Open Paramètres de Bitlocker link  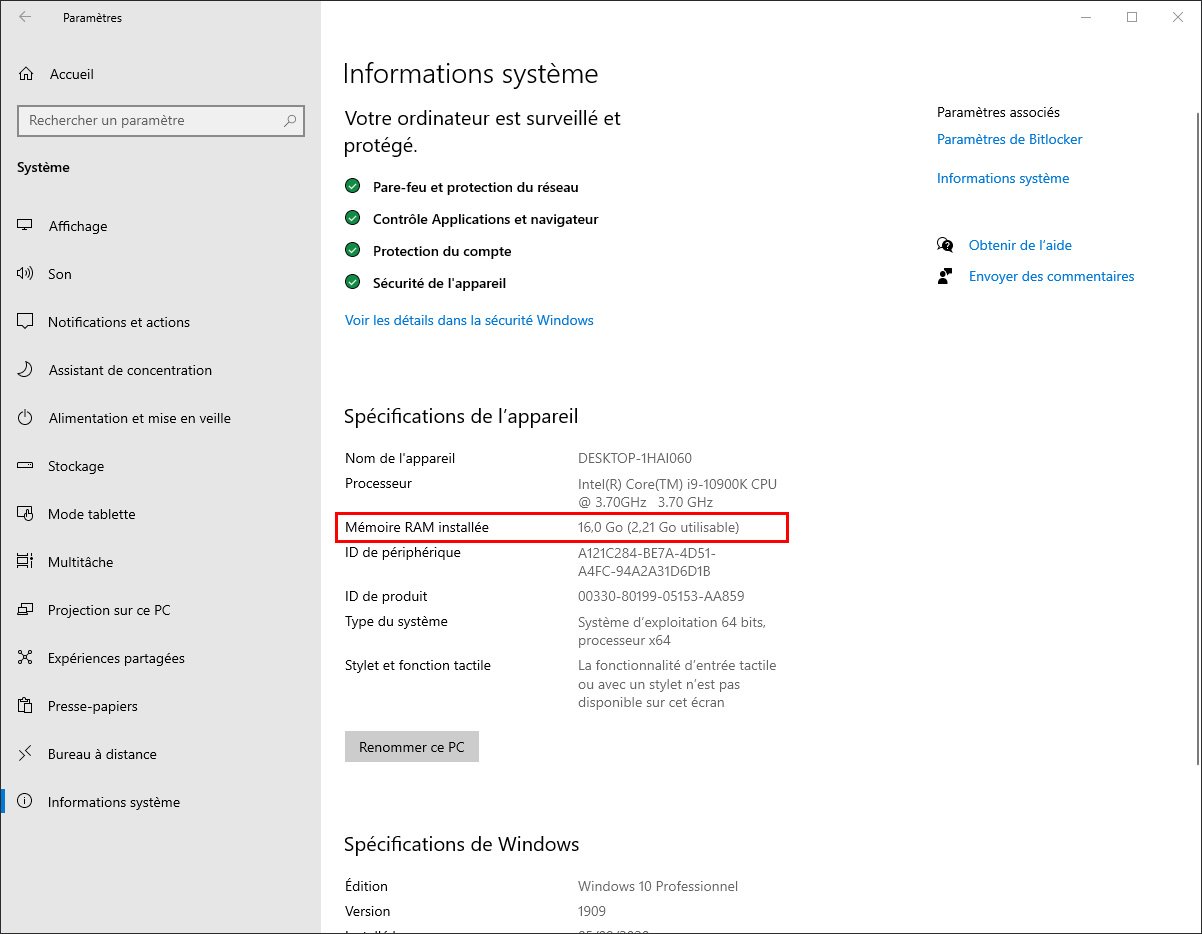pos(1009,139)
